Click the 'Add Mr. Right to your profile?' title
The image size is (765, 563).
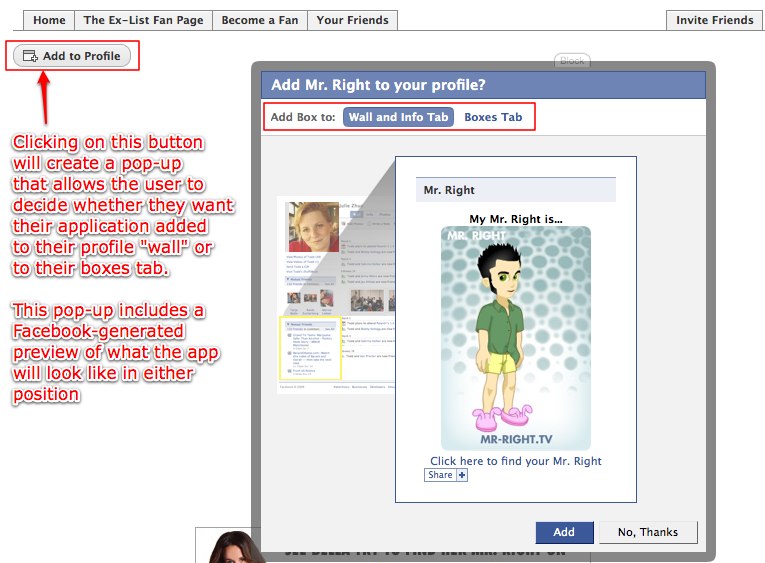[378, 85]
